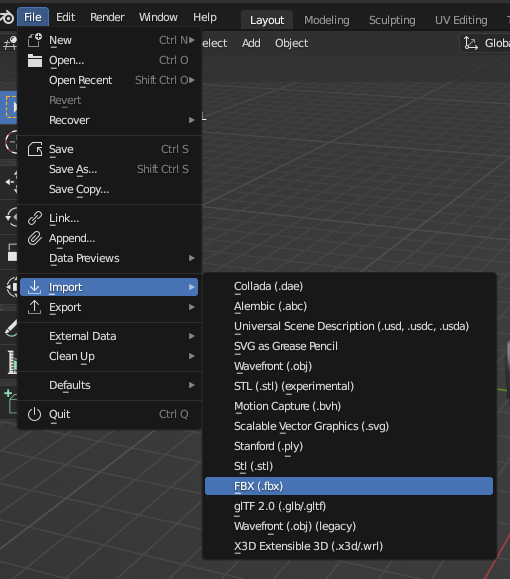This screenshot has height=579, width=510.
Task: Open the viewport Object menu
Action: (291, 43)
